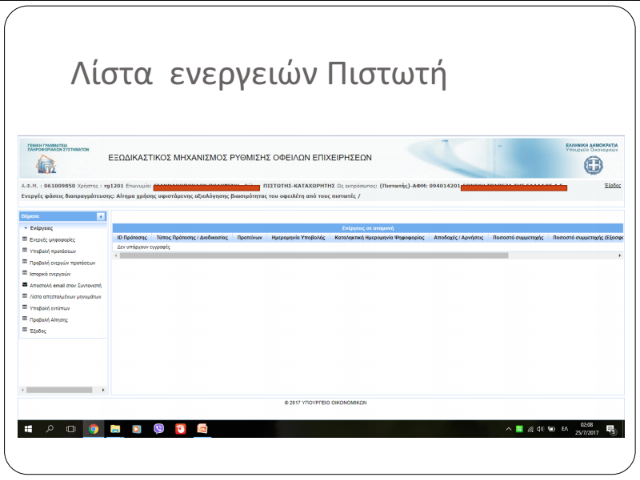640x480 pixels.
Task: Click the Υποβολή εντύπων sidebar item
Action: click(50, 309)
